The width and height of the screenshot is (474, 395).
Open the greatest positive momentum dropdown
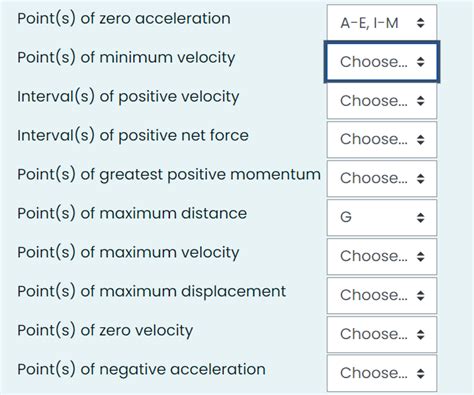pos(382,178)
